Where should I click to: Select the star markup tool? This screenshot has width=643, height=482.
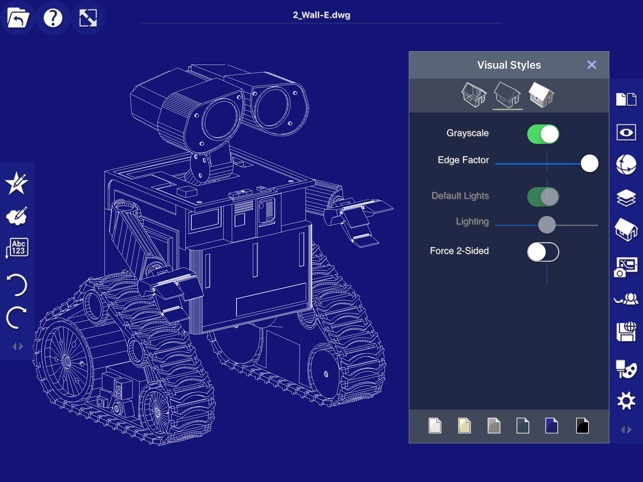tap(16, 183)
